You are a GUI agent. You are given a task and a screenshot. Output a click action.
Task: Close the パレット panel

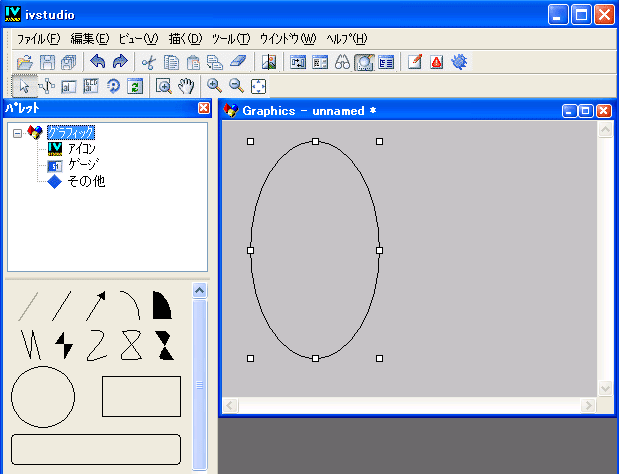click(x=204, y=108)
